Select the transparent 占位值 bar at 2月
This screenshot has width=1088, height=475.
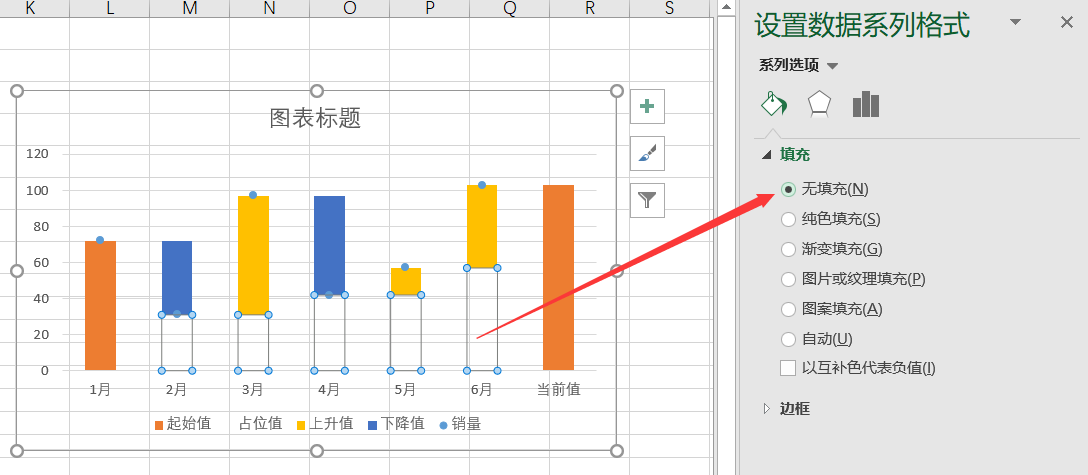[x=177, y=343]
